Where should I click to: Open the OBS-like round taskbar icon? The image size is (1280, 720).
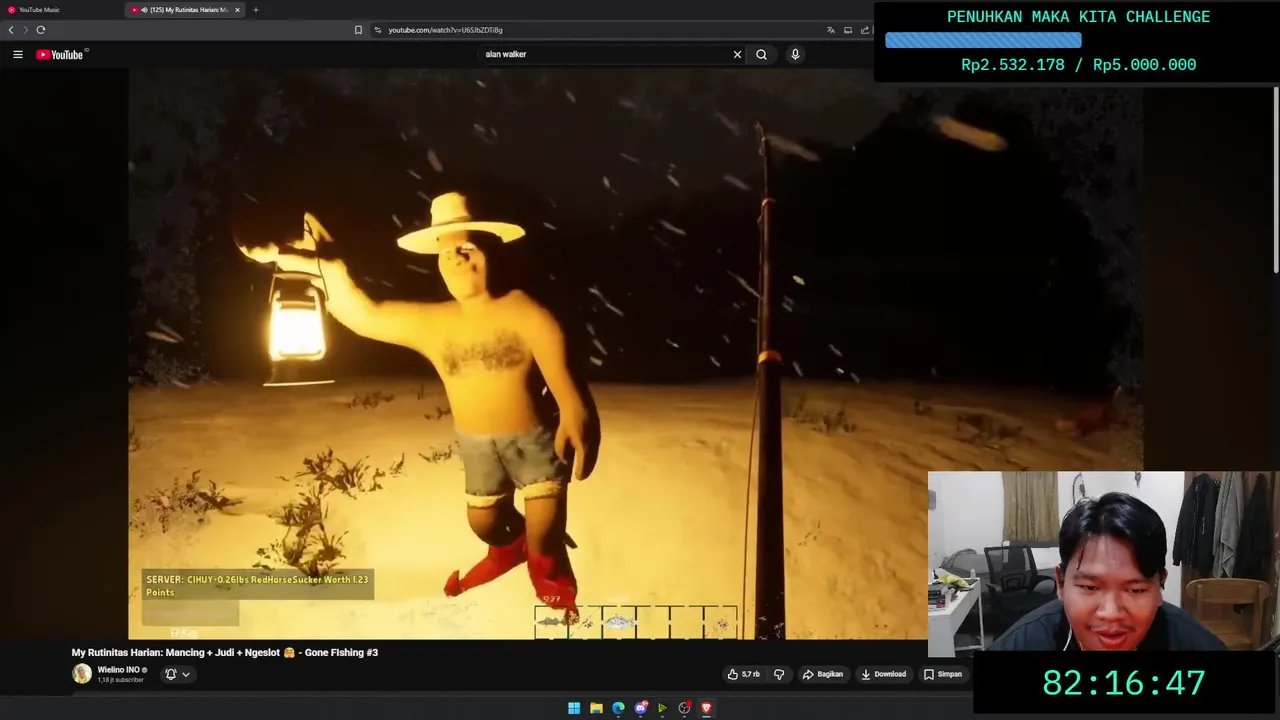click(684, 708)
